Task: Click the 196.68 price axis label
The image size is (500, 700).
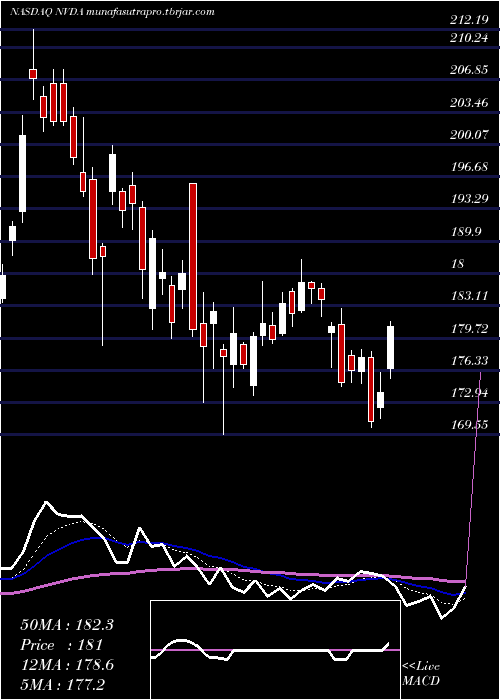Action: point(468,167)
